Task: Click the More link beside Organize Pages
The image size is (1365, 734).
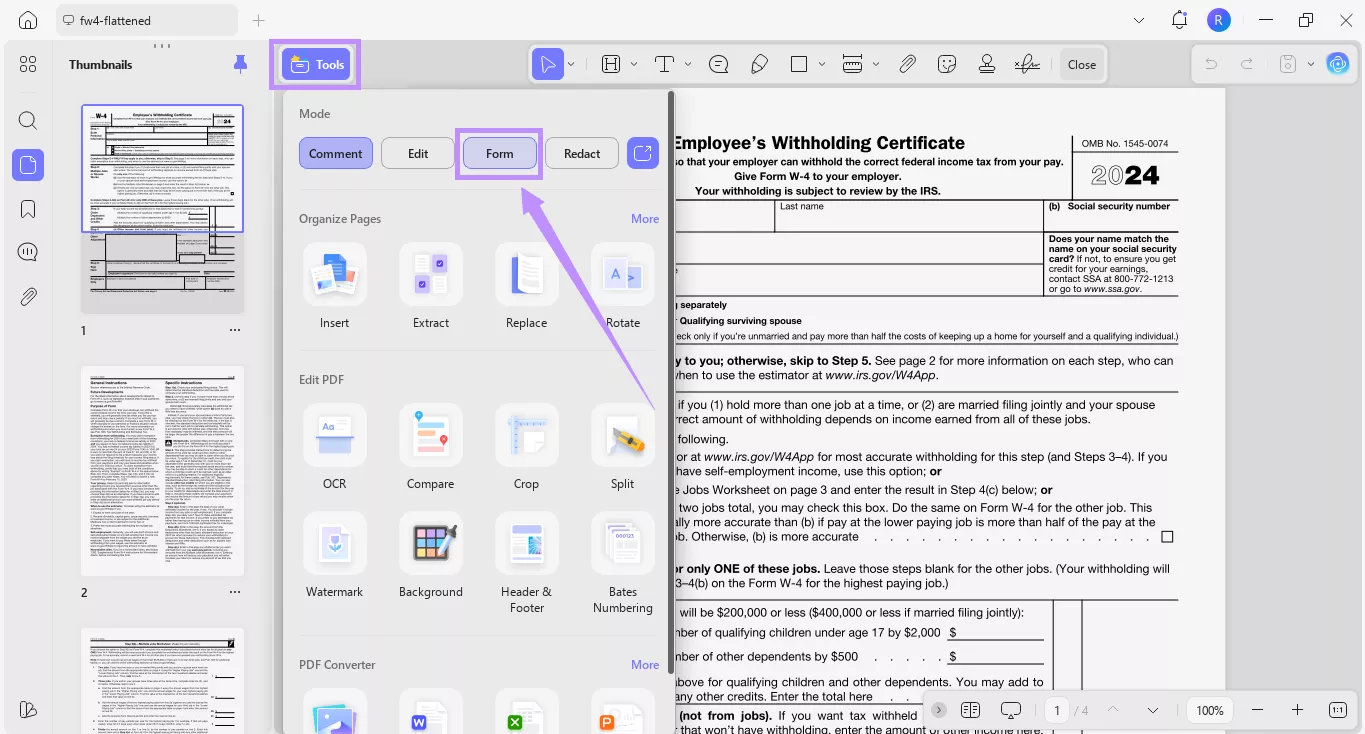Action: 645,218
